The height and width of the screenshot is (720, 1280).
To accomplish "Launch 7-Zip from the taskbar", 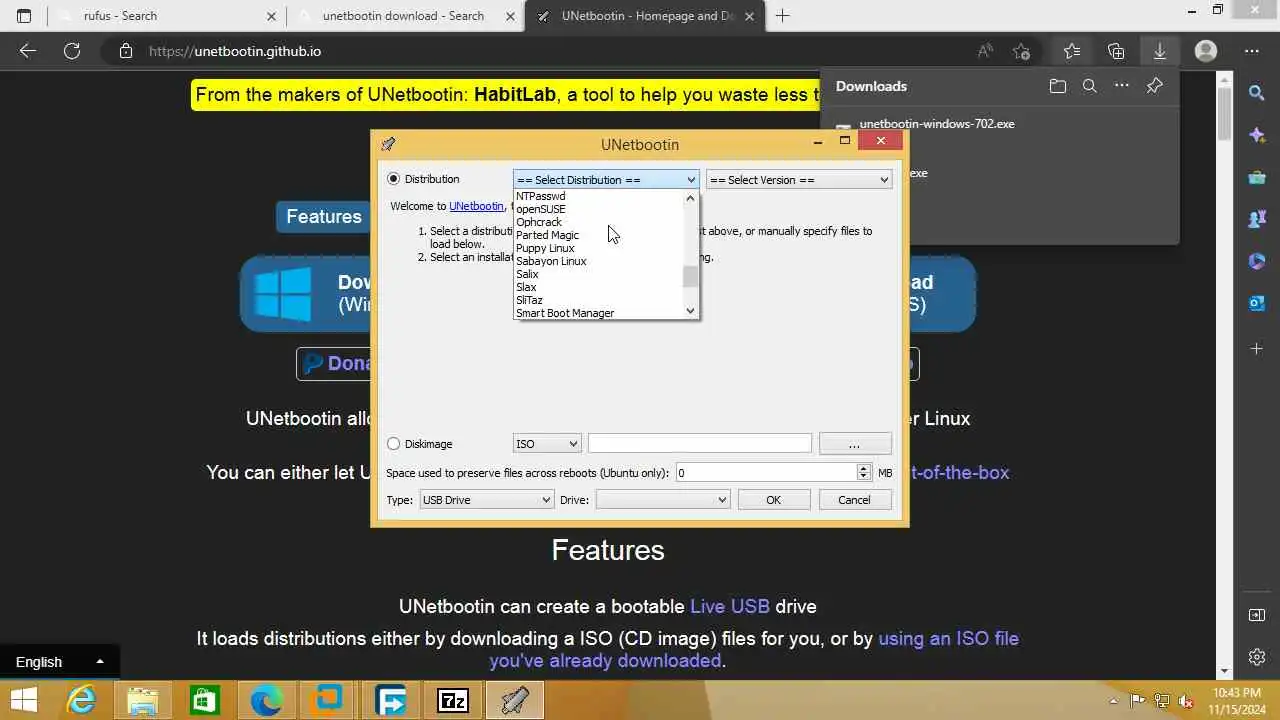I will 453,701.
